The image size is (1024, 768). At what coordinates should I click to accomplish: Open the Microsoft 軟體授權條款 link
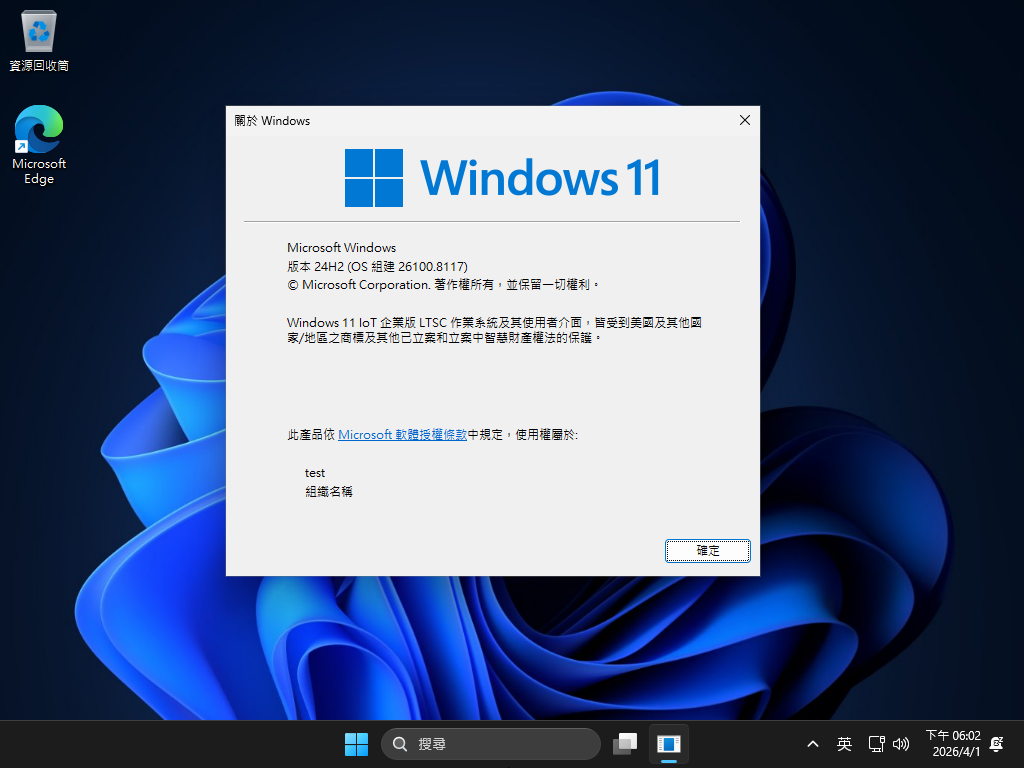402,435
